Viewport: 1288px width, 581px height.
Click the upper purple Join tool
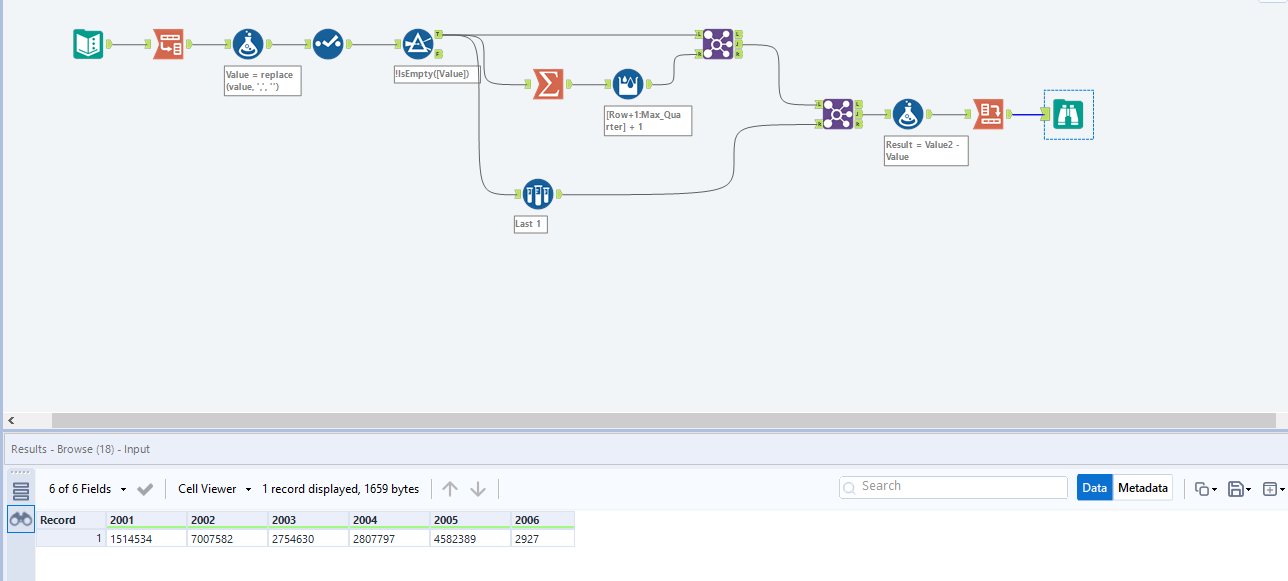point(718,43)
